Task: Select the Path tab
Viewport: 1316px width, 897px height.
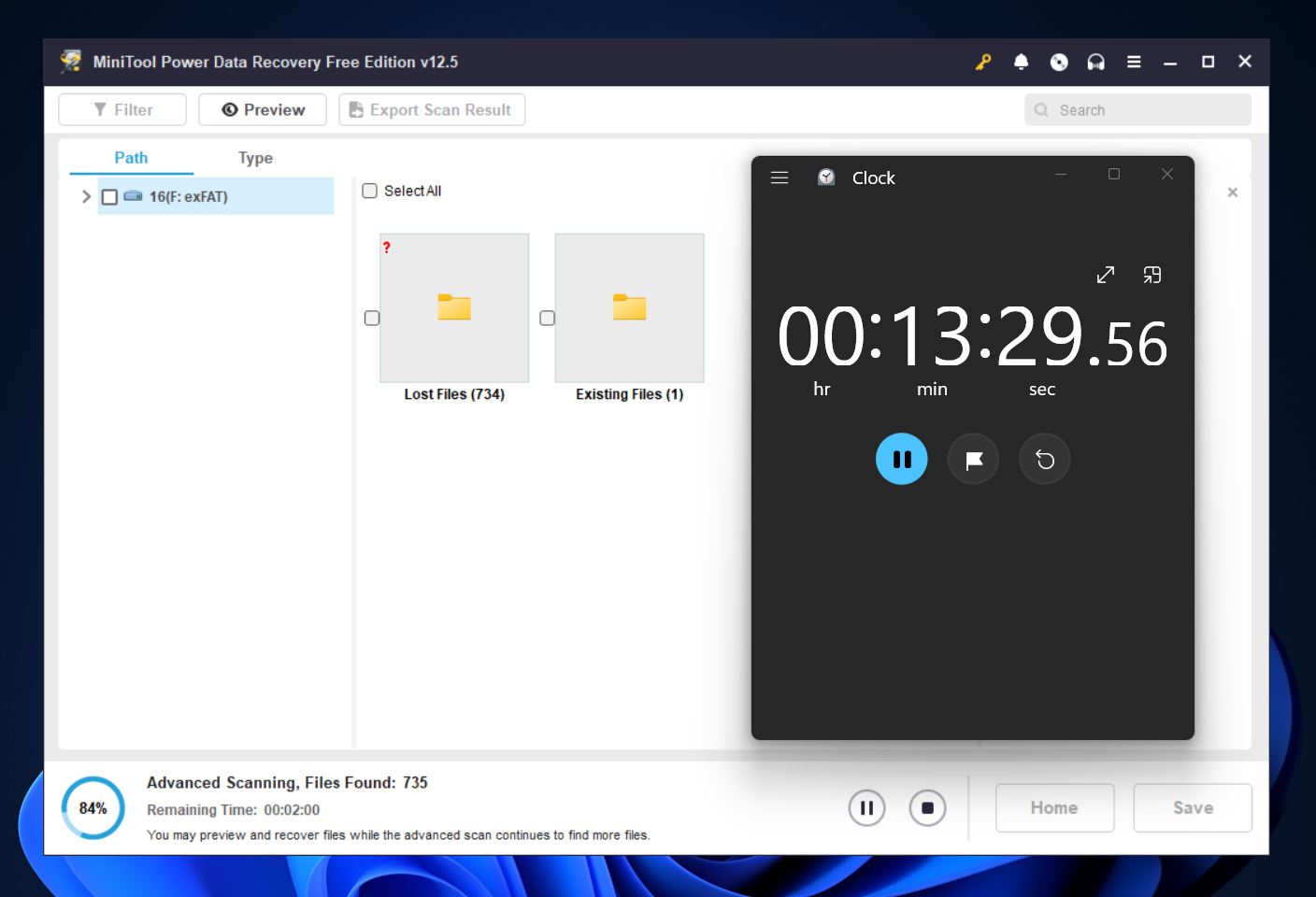Action: click(x=131, y=158)
